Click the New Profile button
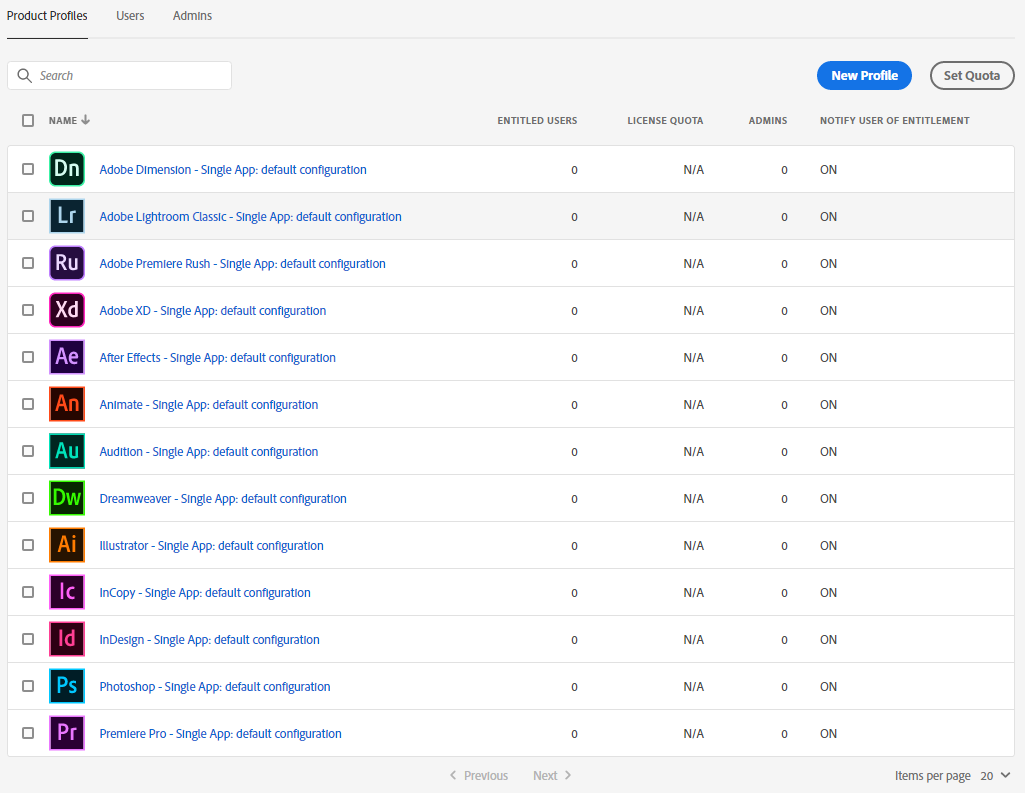The height and width of the screenshot is (793, 1025). coord(864,76)
